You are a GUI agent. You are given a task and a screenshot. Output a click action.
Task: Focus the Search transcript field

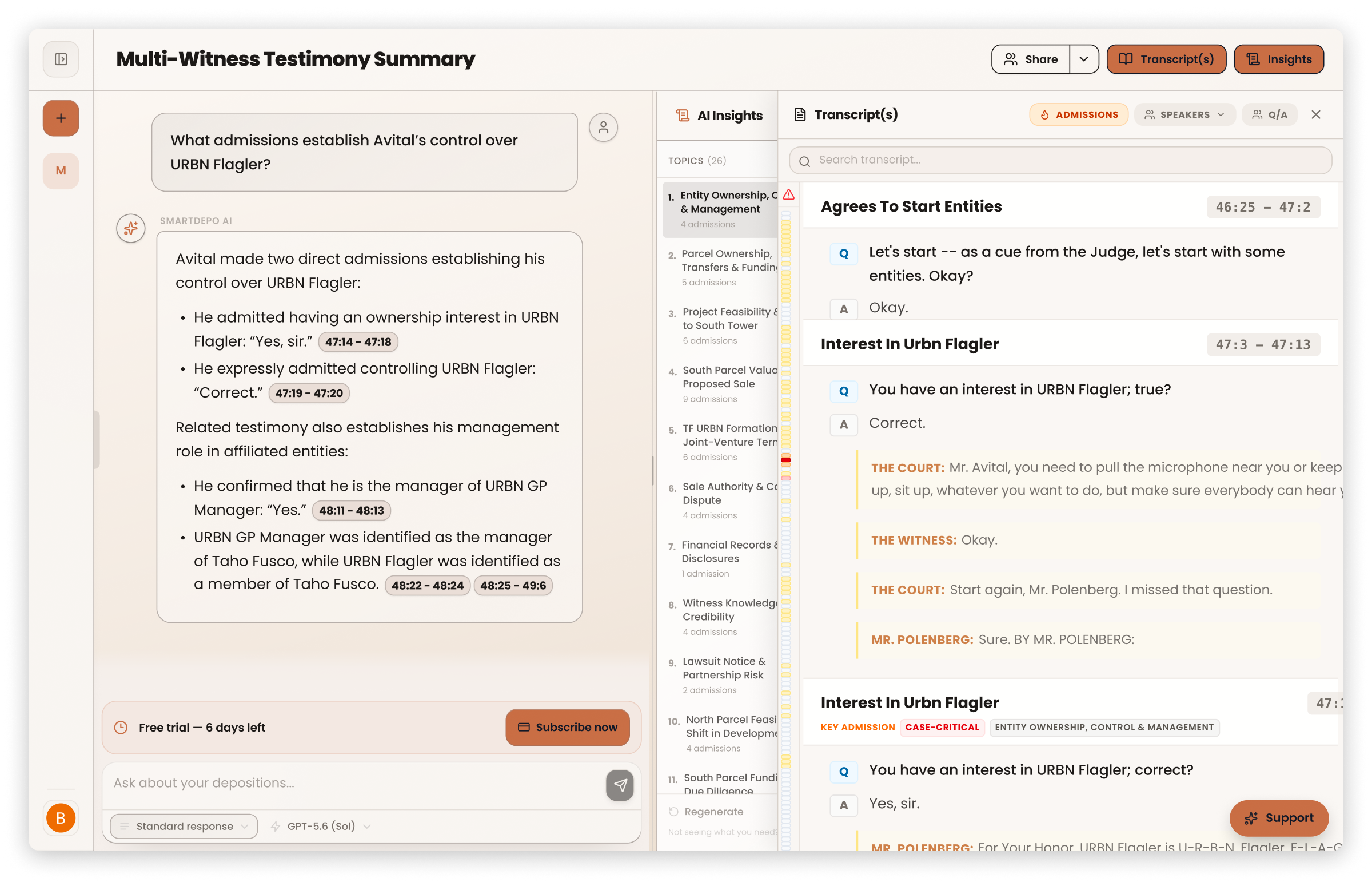pos(1060,160)
